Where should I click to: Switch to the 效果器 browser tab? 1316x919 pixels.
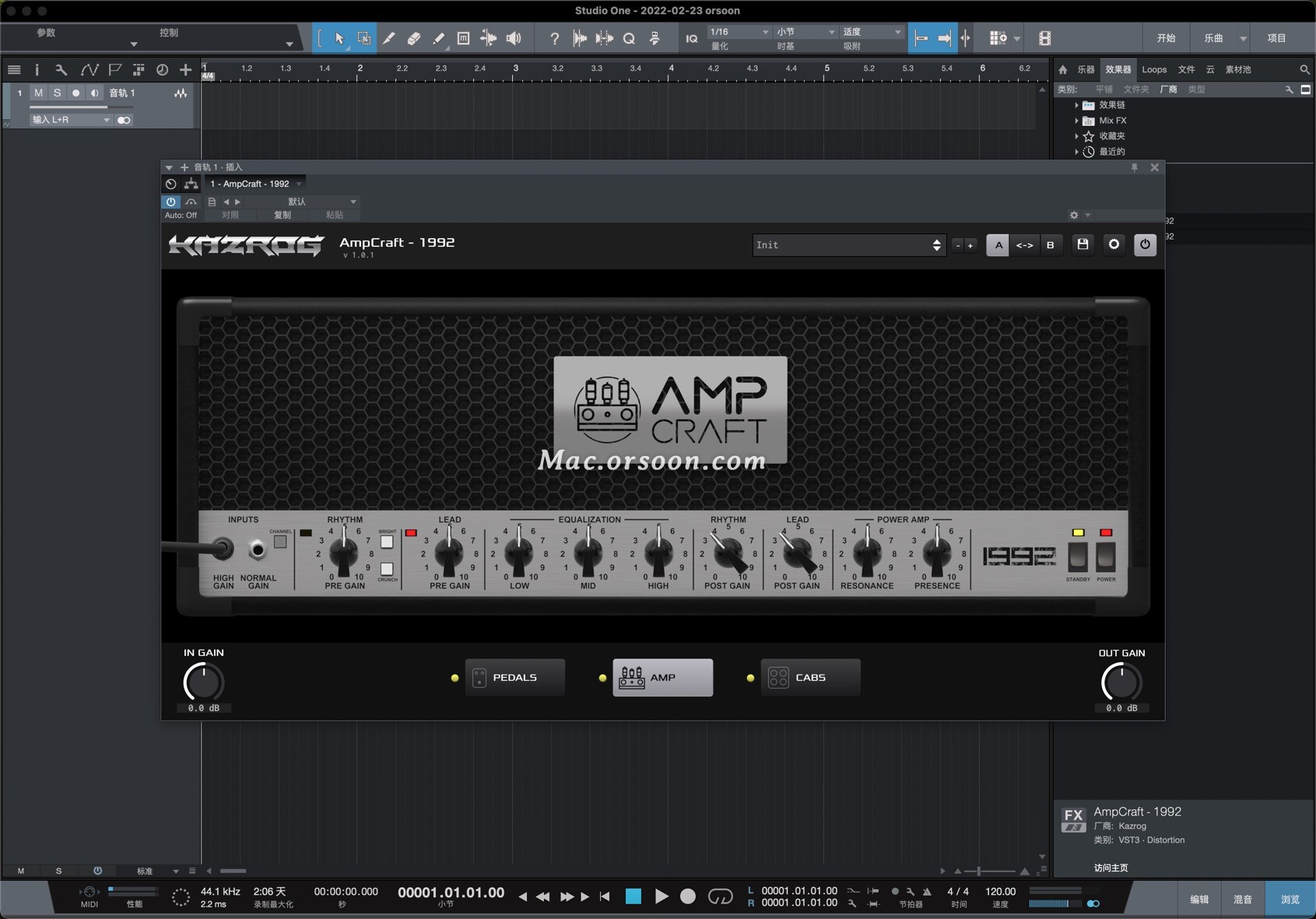point(1118,69)
